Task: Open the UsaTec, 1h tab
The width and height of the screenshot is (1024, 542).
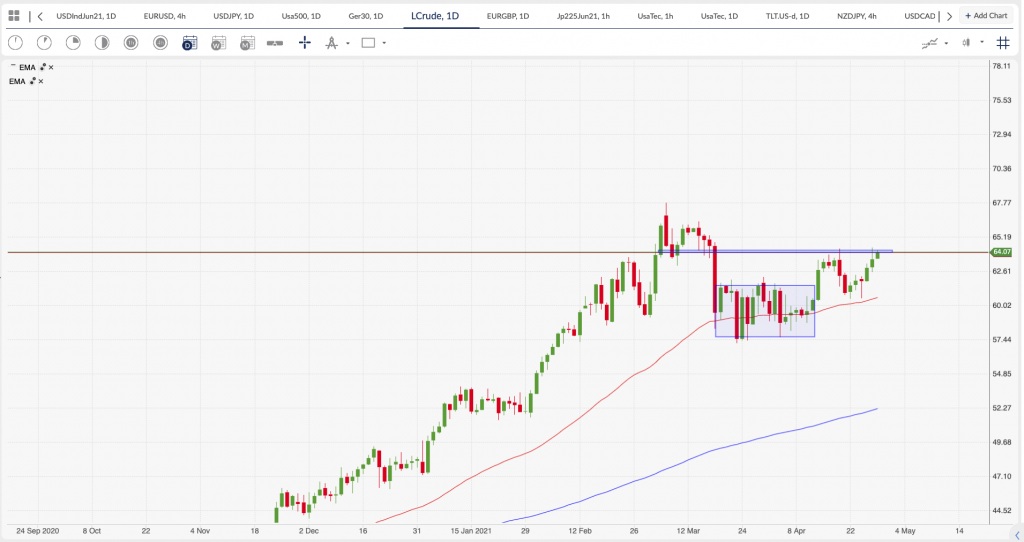Action: pyautogui.click(x=655, y=16)
